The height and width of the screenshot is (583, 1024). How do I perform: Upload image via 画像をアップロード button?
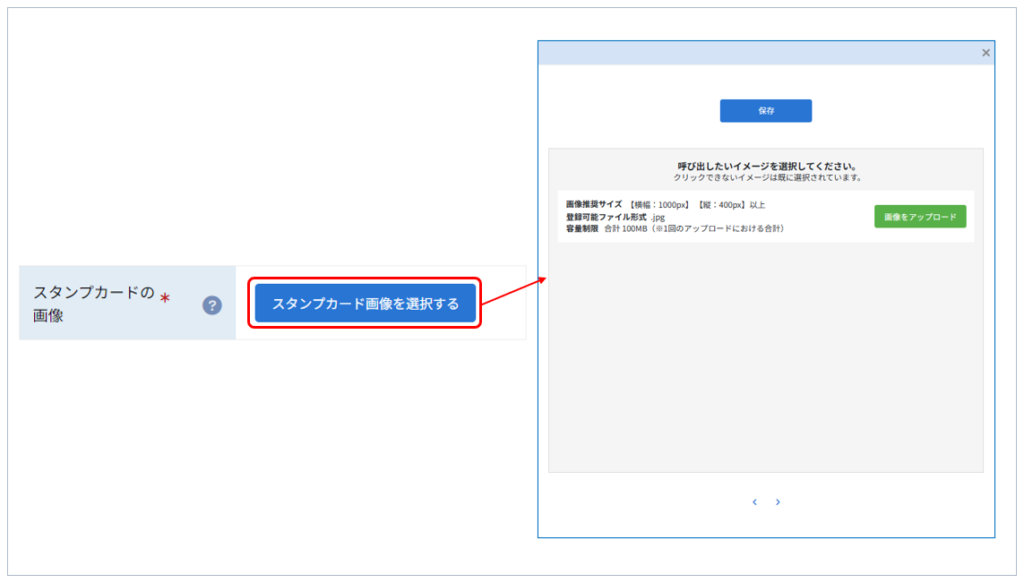click(920, 217)
